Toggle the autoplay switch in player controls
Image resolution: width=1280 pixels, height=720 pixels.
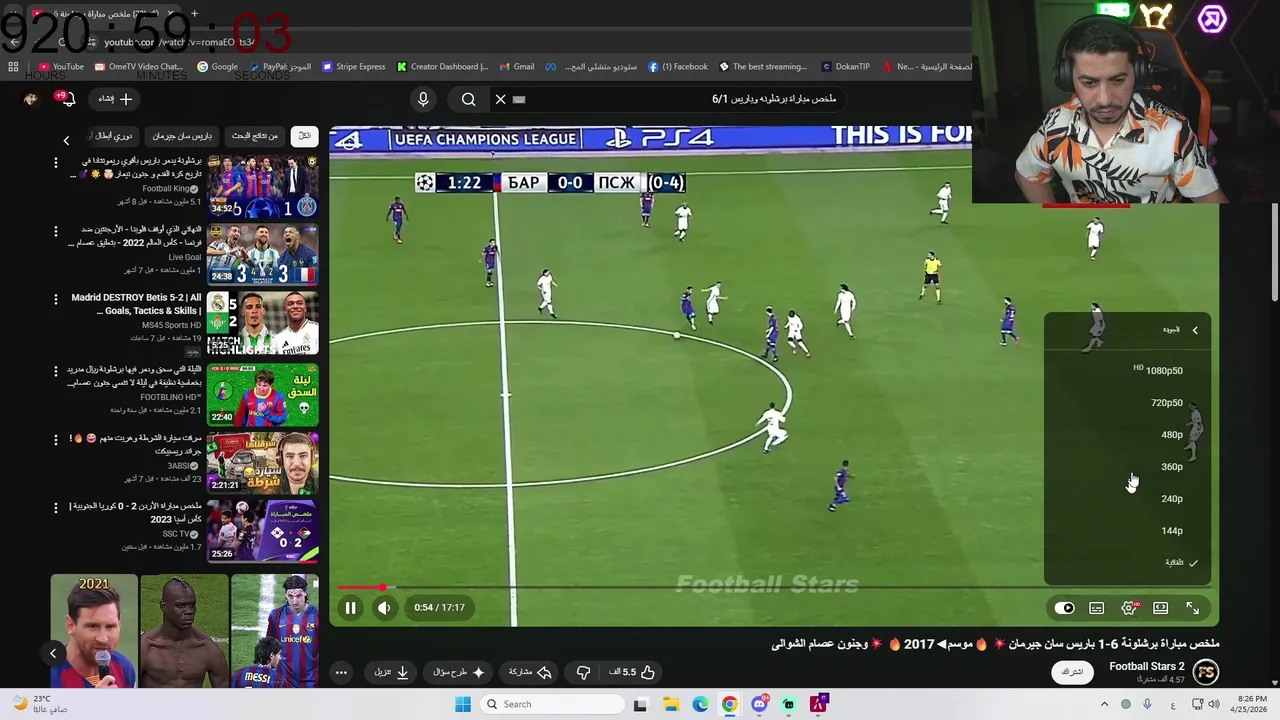point(1064,608)
